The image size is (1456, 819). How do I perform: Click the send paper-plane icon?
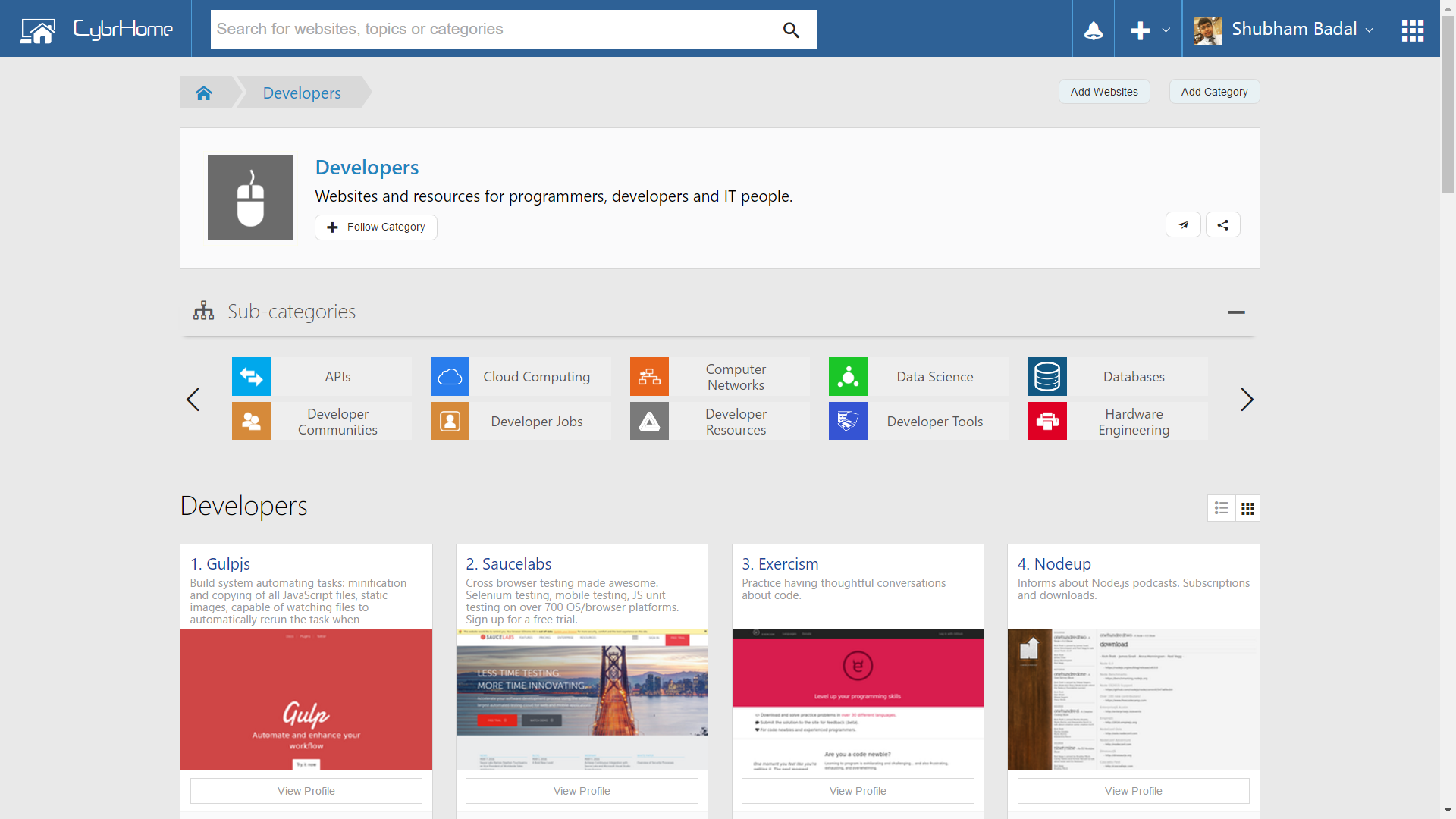coord(1183,225)
